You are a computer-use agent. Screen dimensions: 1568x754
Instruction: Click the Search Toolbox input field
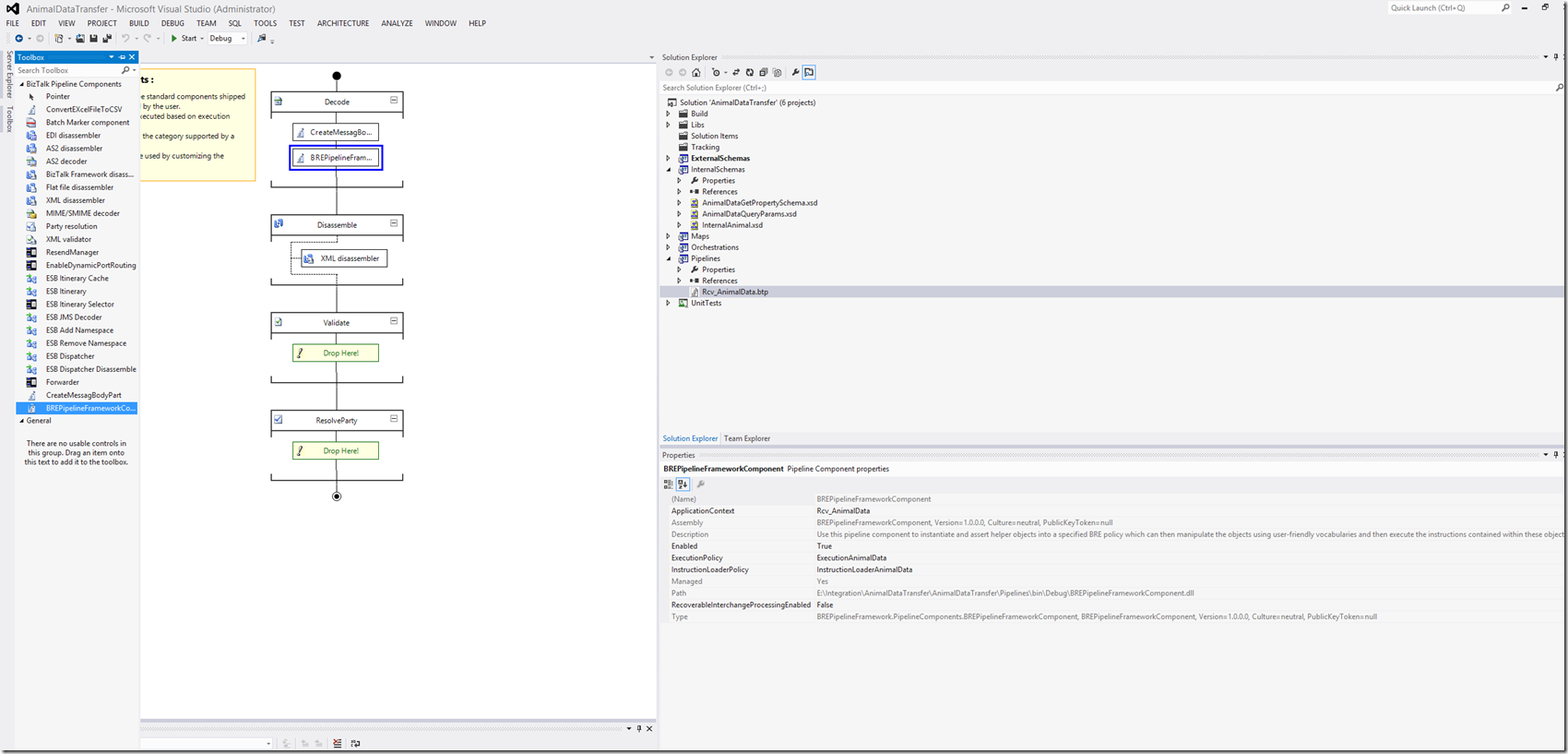[67, 70]
